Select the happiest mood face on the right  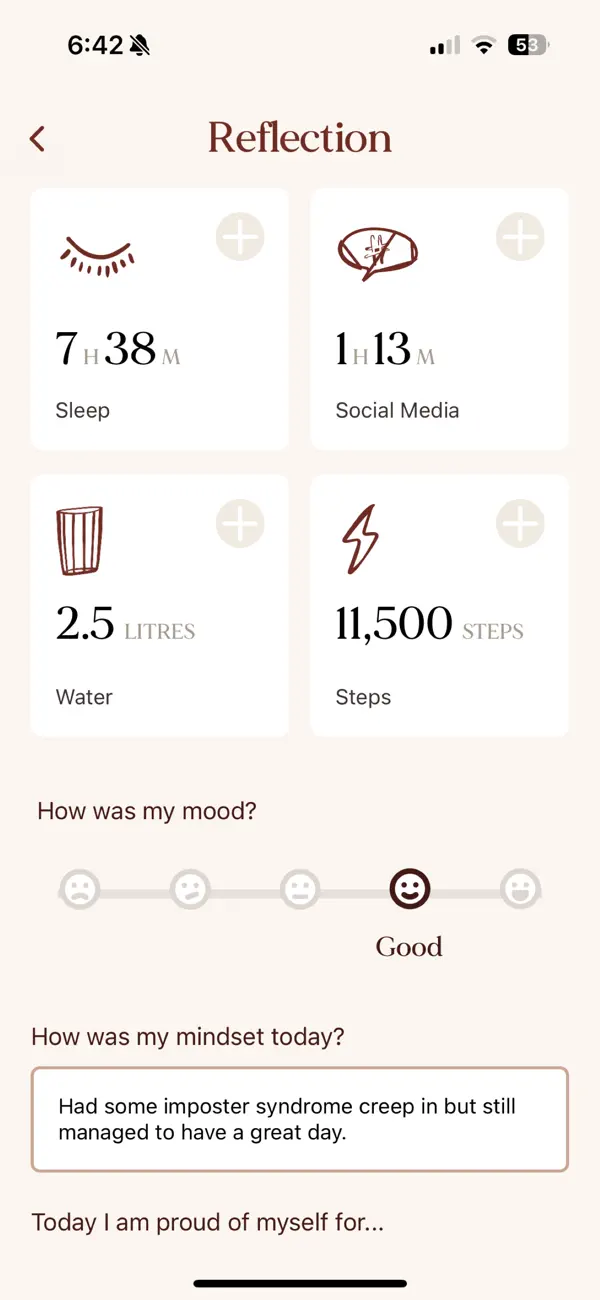pos(520,889)
